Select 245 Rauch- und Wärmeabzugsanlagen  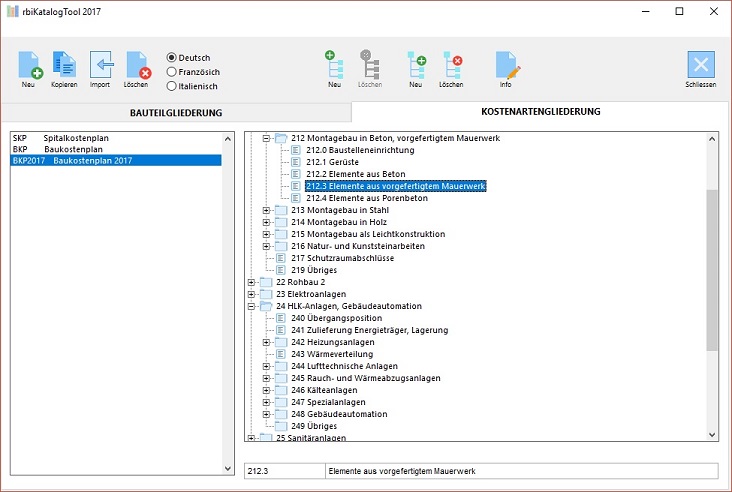366,378
